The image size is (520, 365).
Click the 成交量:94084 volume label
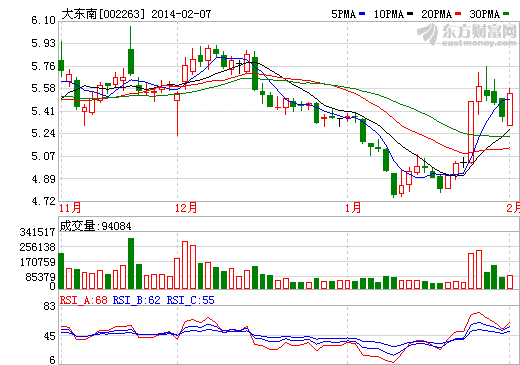click(x=96, y=226)
